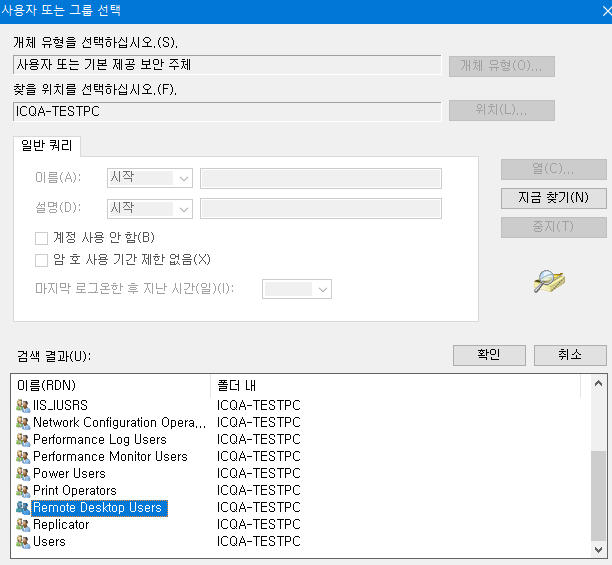Click the 개체 유형(O)... button
This screenshot has width=612, height=565.
pos(502,66)
